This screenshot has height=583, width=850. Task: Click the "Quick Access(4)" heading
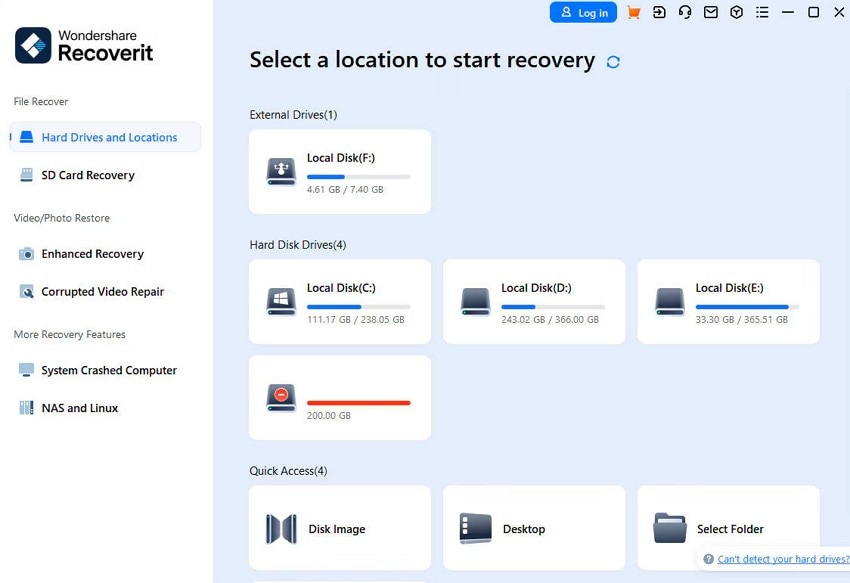[x=288, y=471]
